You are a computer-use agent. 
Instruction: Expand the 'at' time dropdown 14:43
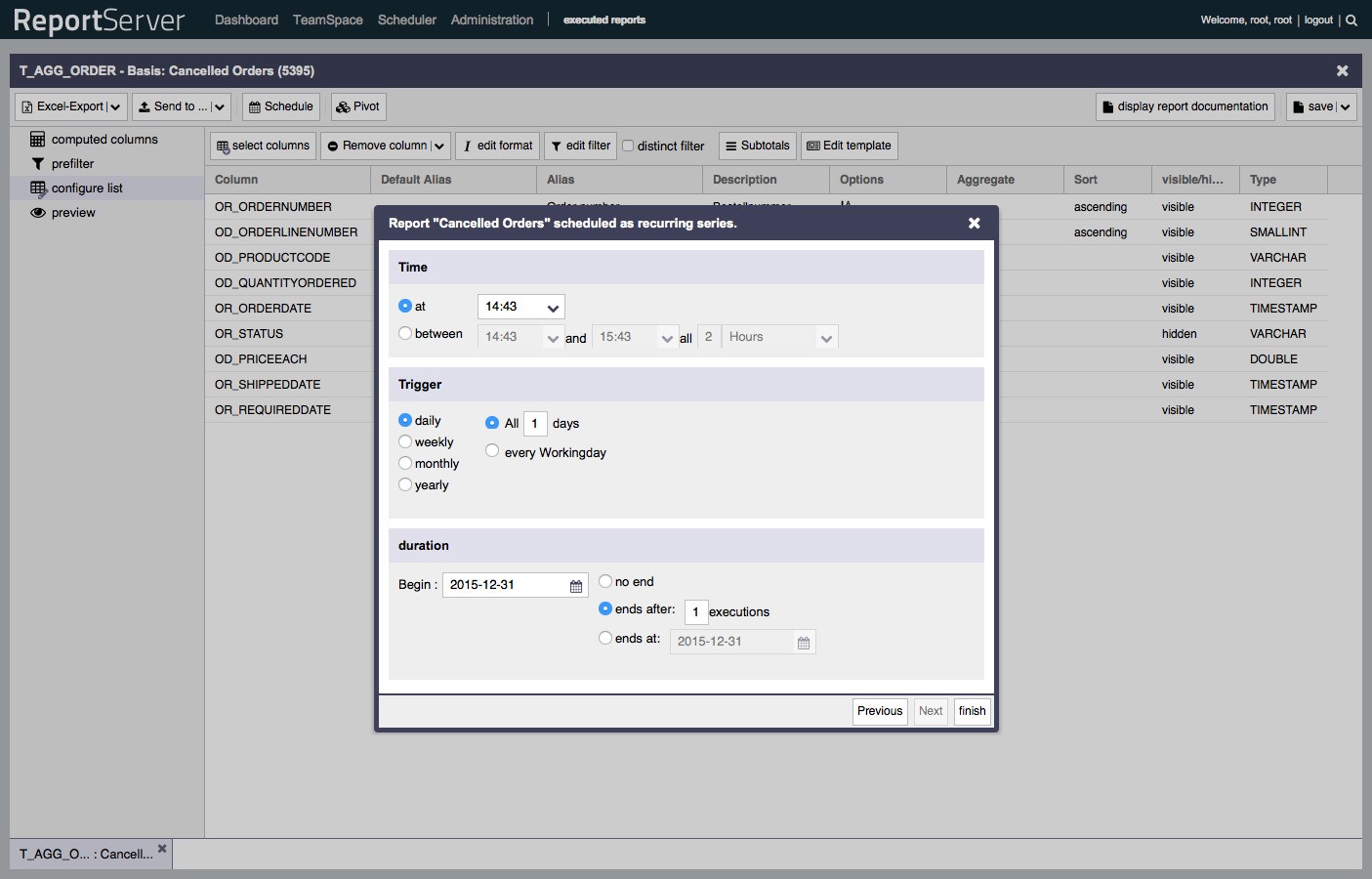(553, 308)
